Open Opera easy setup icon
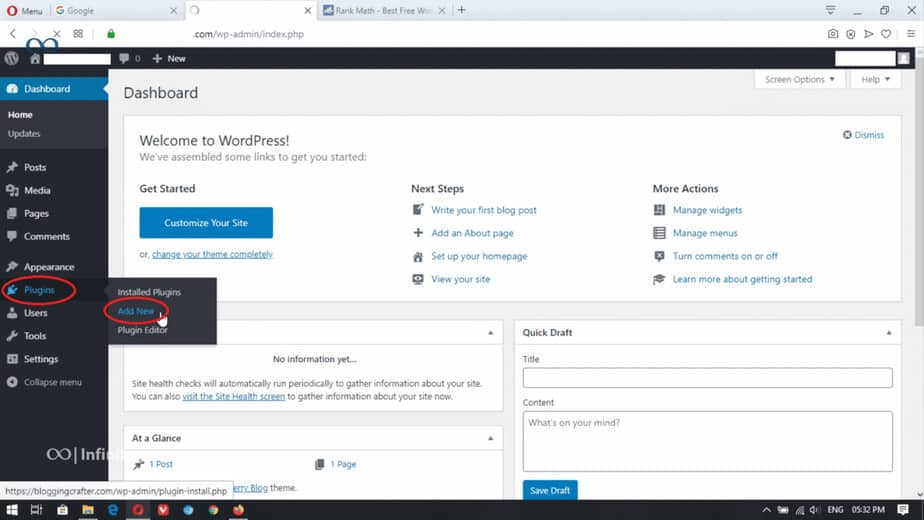The height and width of the screenshot is (520, 924). tap(911, 34)
